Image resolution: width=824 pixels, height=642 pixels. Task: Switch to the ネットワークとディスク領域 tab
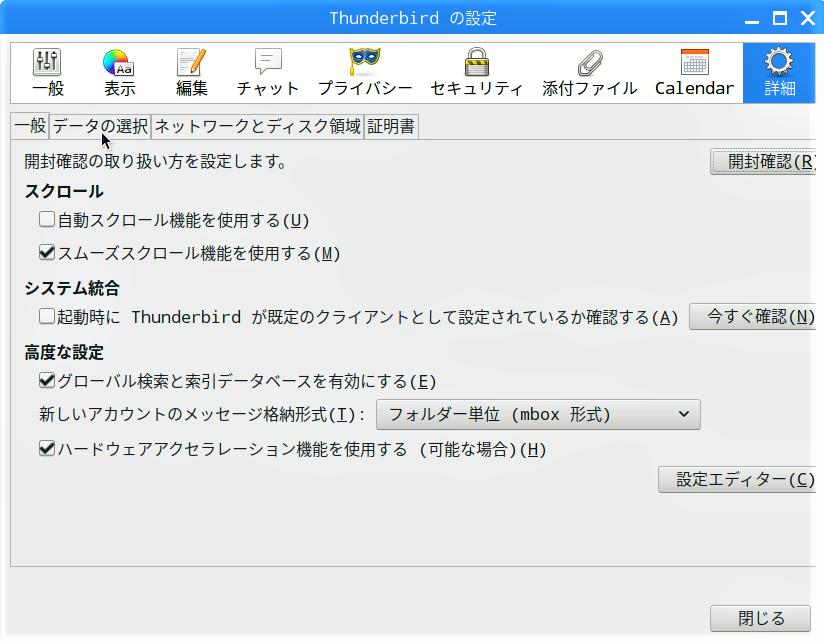tap(258, 127)
